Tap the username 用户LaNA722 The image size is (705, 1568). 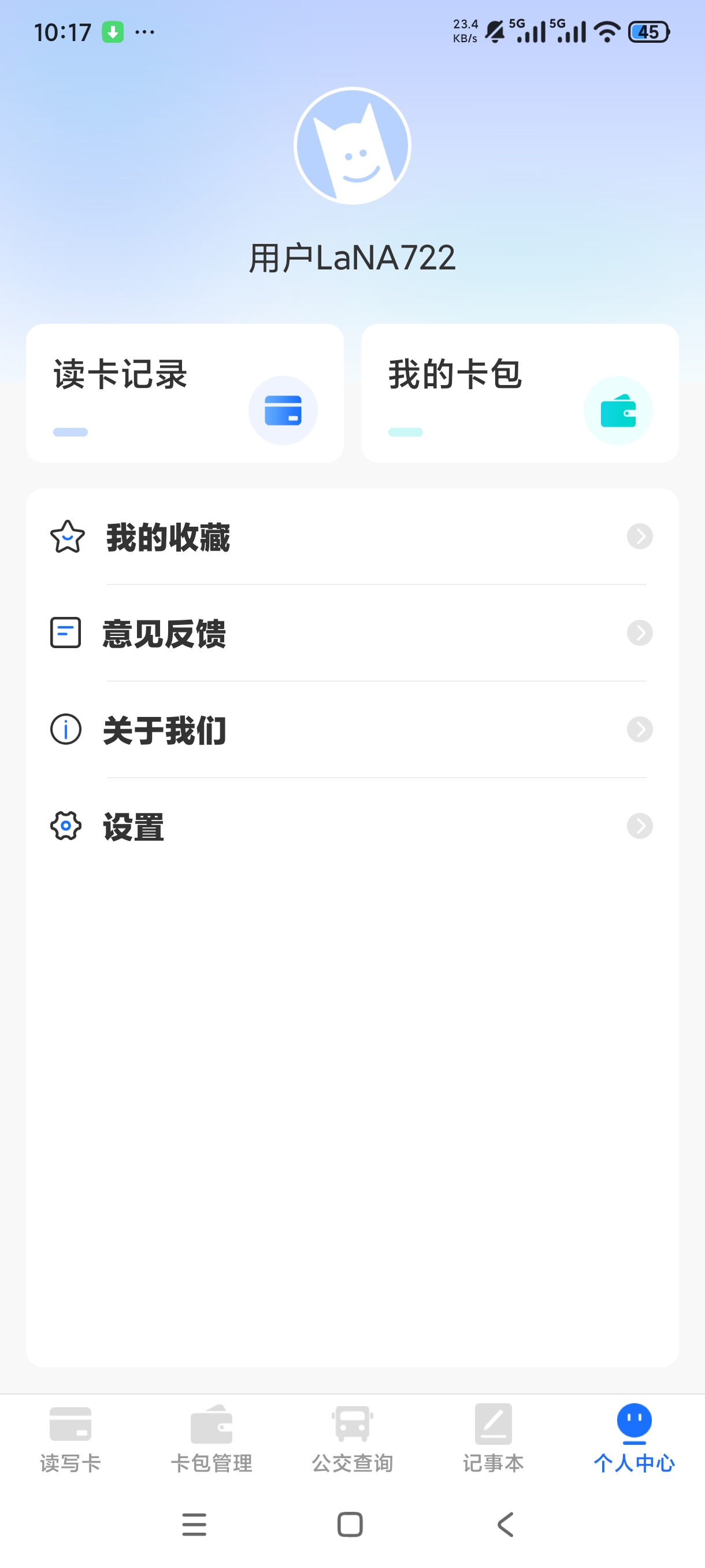click(352, 257)
